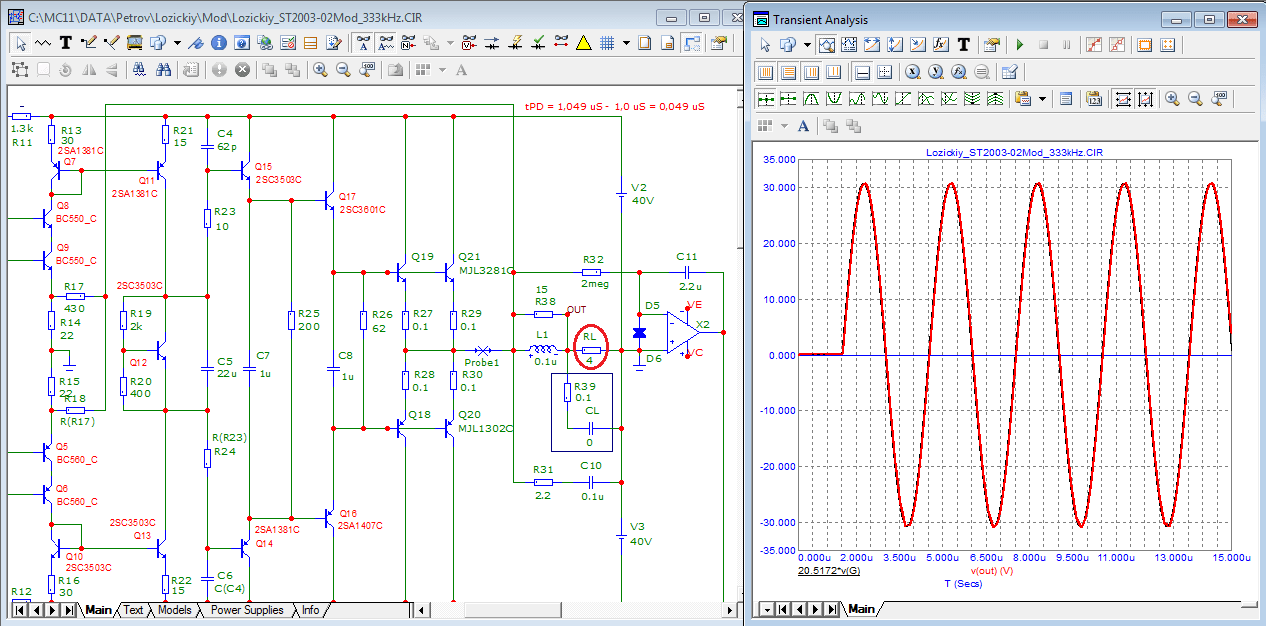1266x626 pixels.
Task: Select the Main tab in Transient Analysis window
Action: pos(861,608)
